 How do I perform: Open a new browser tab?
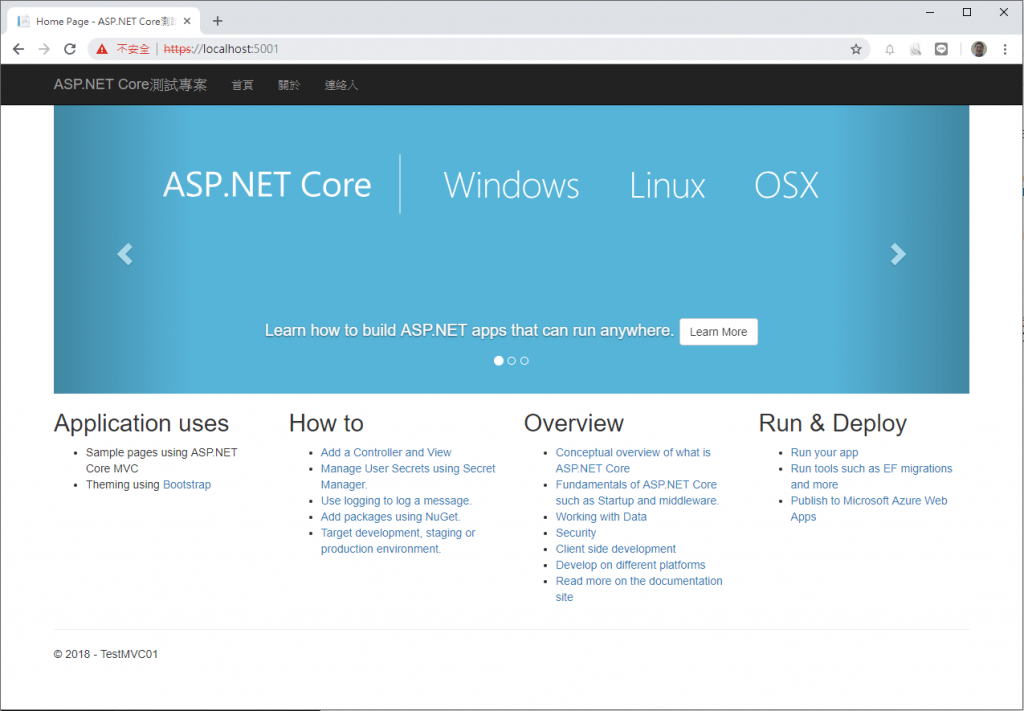coord(217,21)
